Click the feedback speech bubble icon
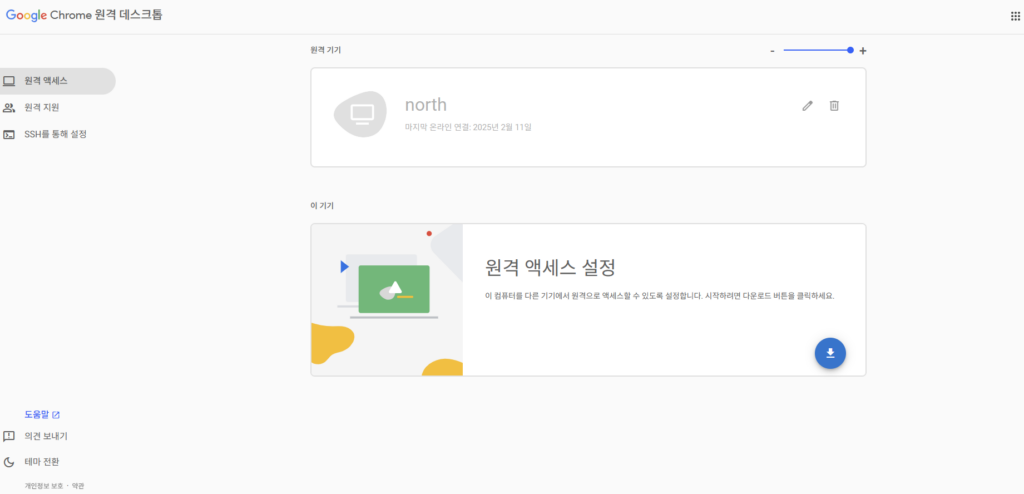The height and width of the screenshot is (494, 1024). pos(9,436)
